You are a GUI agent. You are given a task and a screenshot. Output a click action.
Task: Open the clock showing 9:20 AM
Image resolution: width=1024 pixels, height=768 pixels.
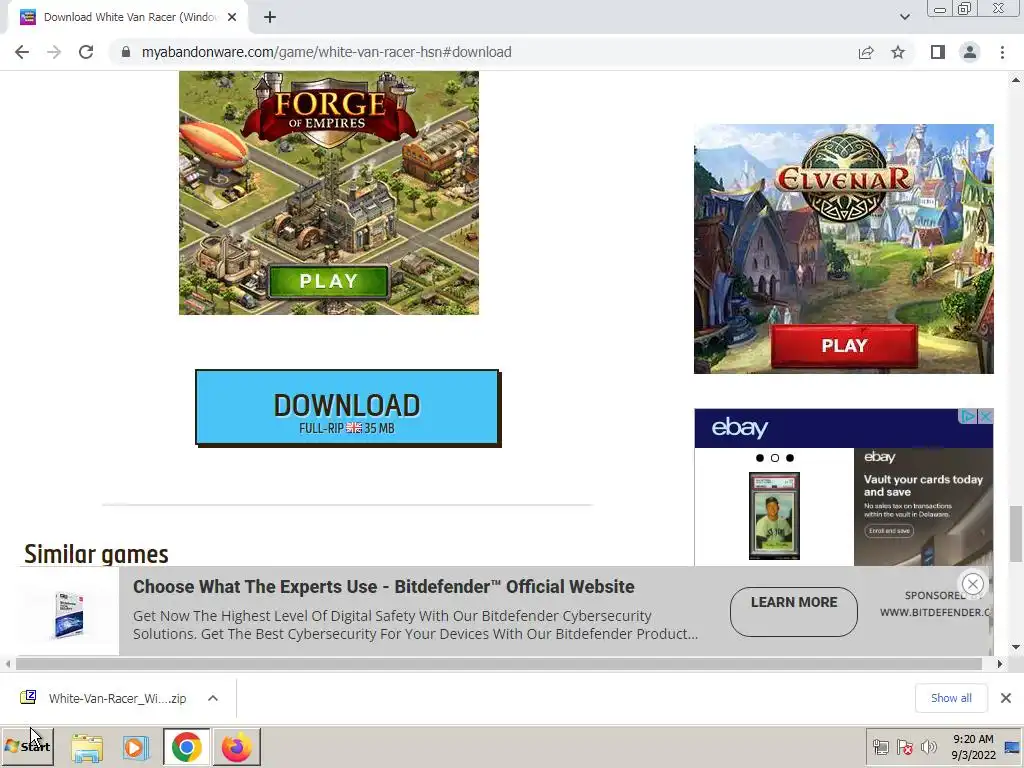tap(972, 746)
